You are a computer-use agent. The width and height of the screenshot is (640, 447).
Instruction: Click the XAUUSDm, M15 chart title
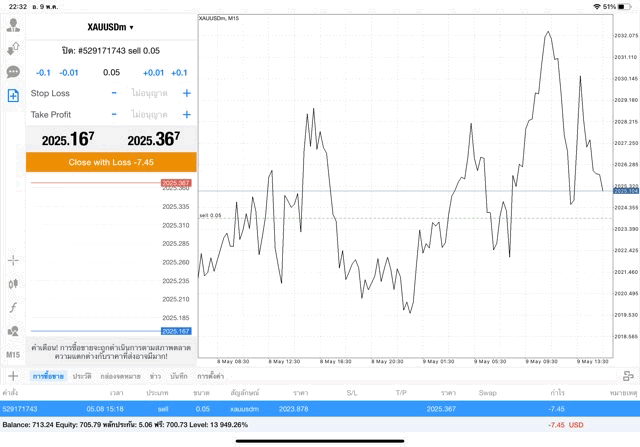click(219, 18)
